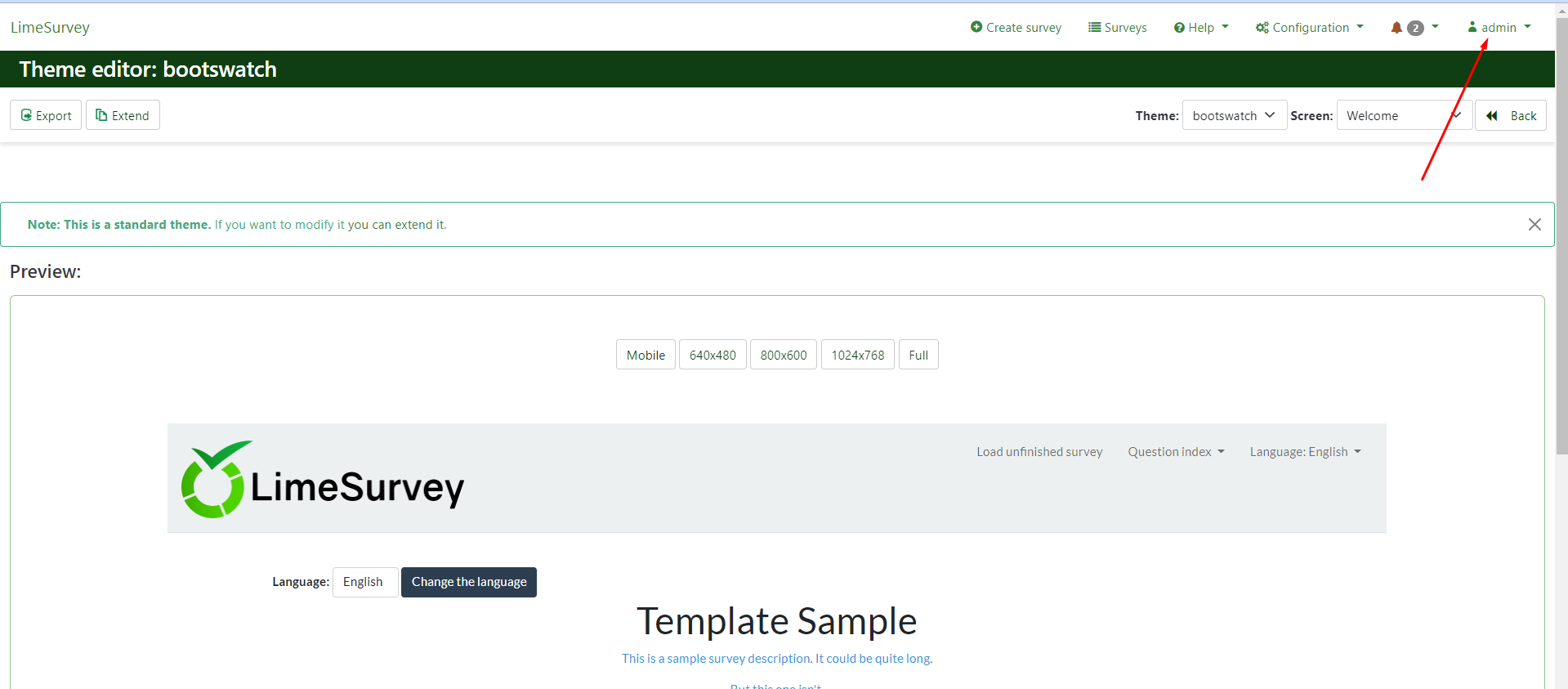Viewport: 1568px width, 689px height.
Task: Click the Surveys list icon
Action: [1094, 27]
